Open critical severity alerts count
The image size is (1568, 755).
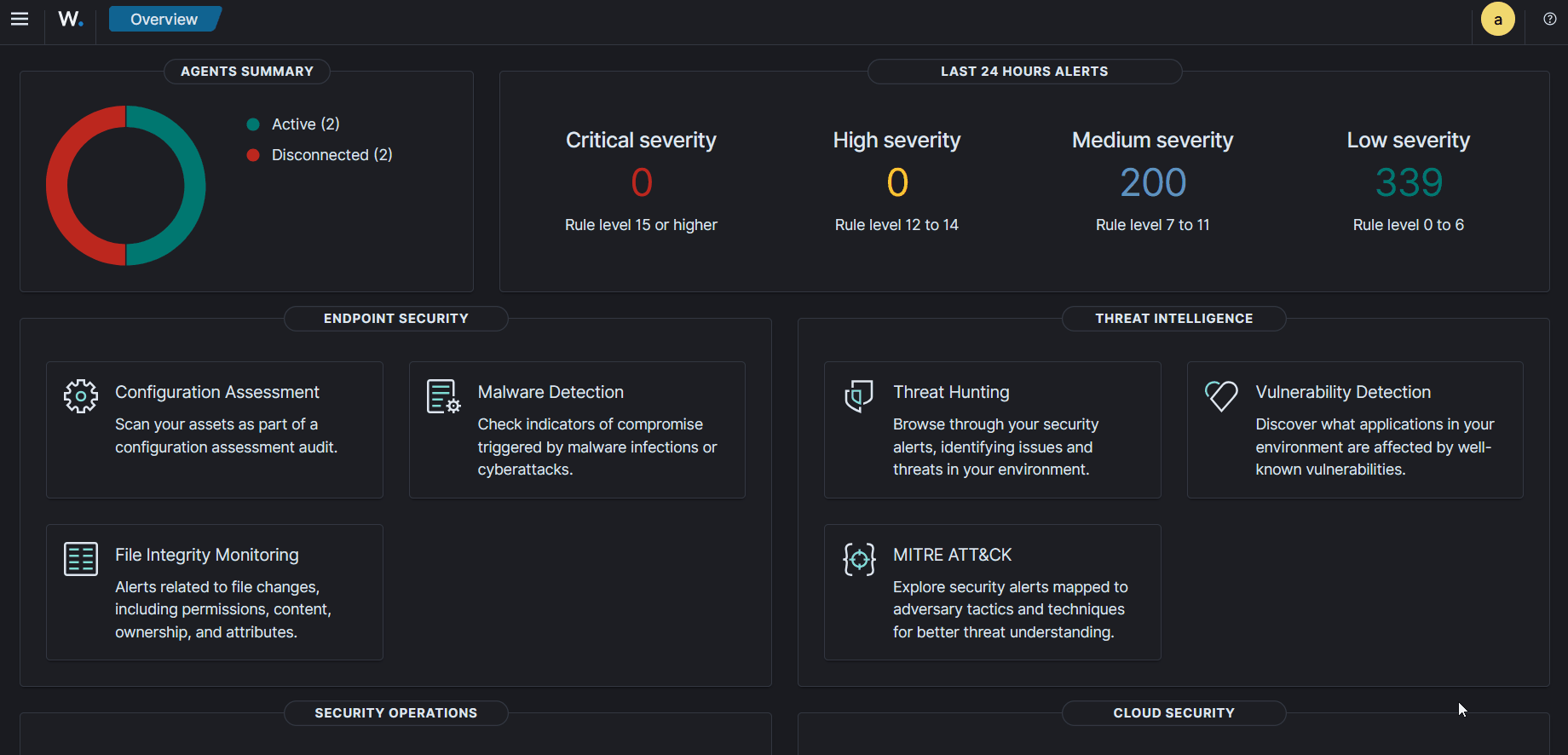pos(641,182)
